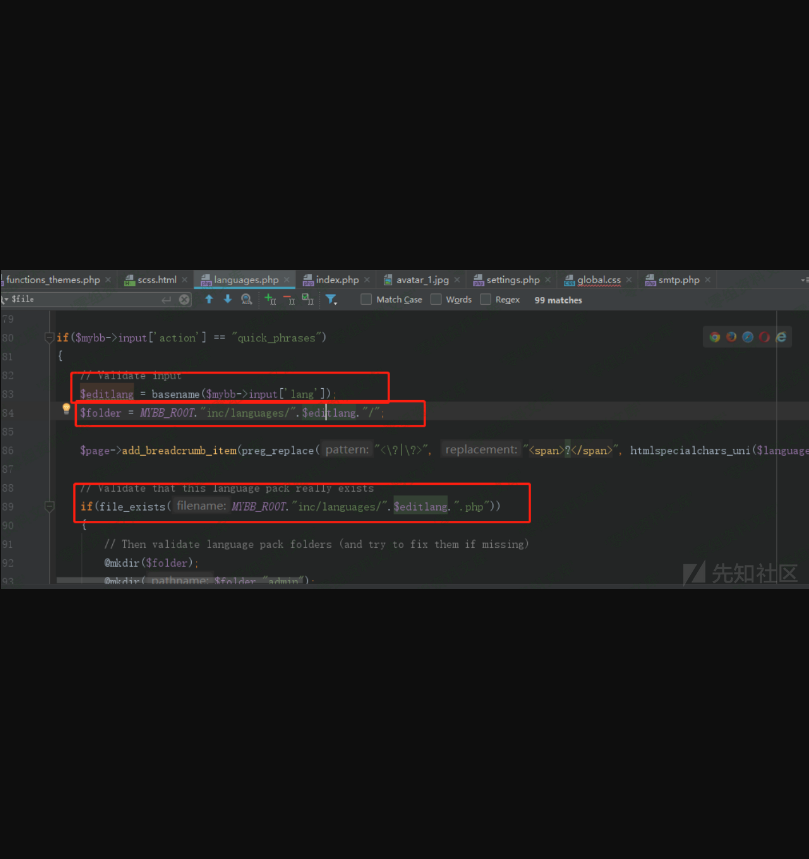
Task: Collapse the file_exists block at line 89
Action: [x=49, y=508]
